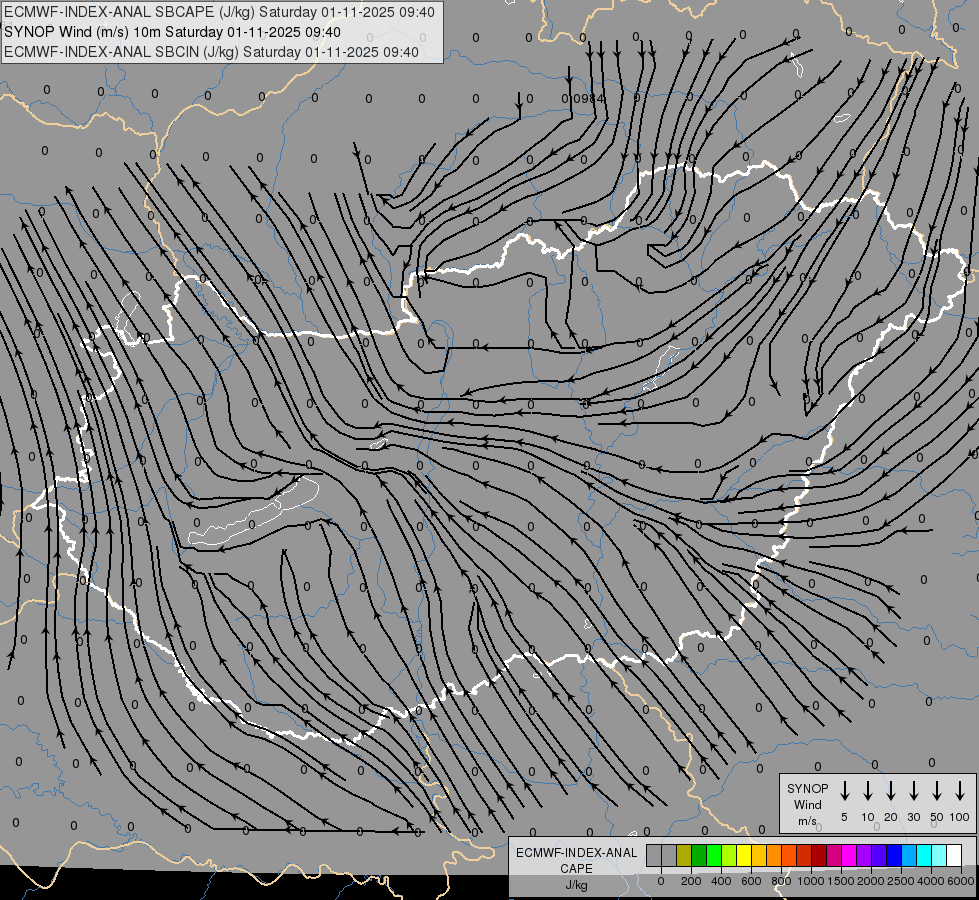The height and width of the screenshot is (900, 979).
Task: Click the 5 m/s wind arrow in legend
Action: (x=844, y=791)
